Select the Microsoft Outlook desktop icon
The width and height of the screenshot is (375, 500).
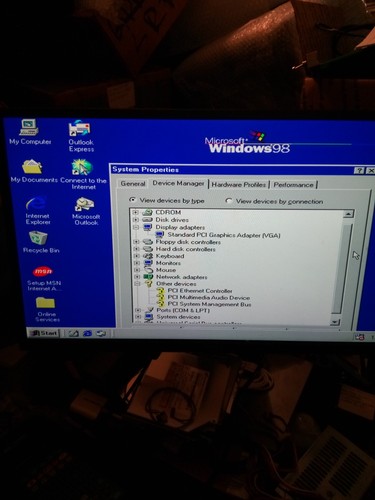click(85, 211)
